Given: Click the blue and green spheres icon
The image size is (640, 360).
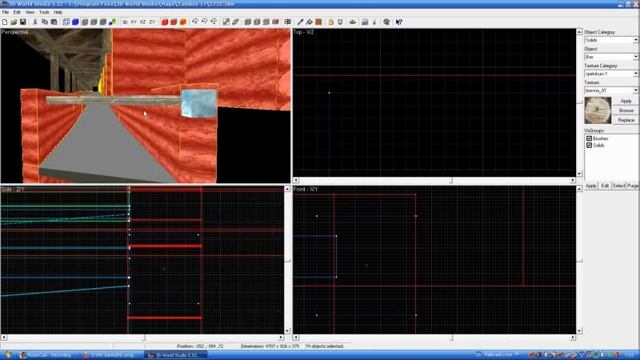Looking at the screenshot, I should point(112,22).
